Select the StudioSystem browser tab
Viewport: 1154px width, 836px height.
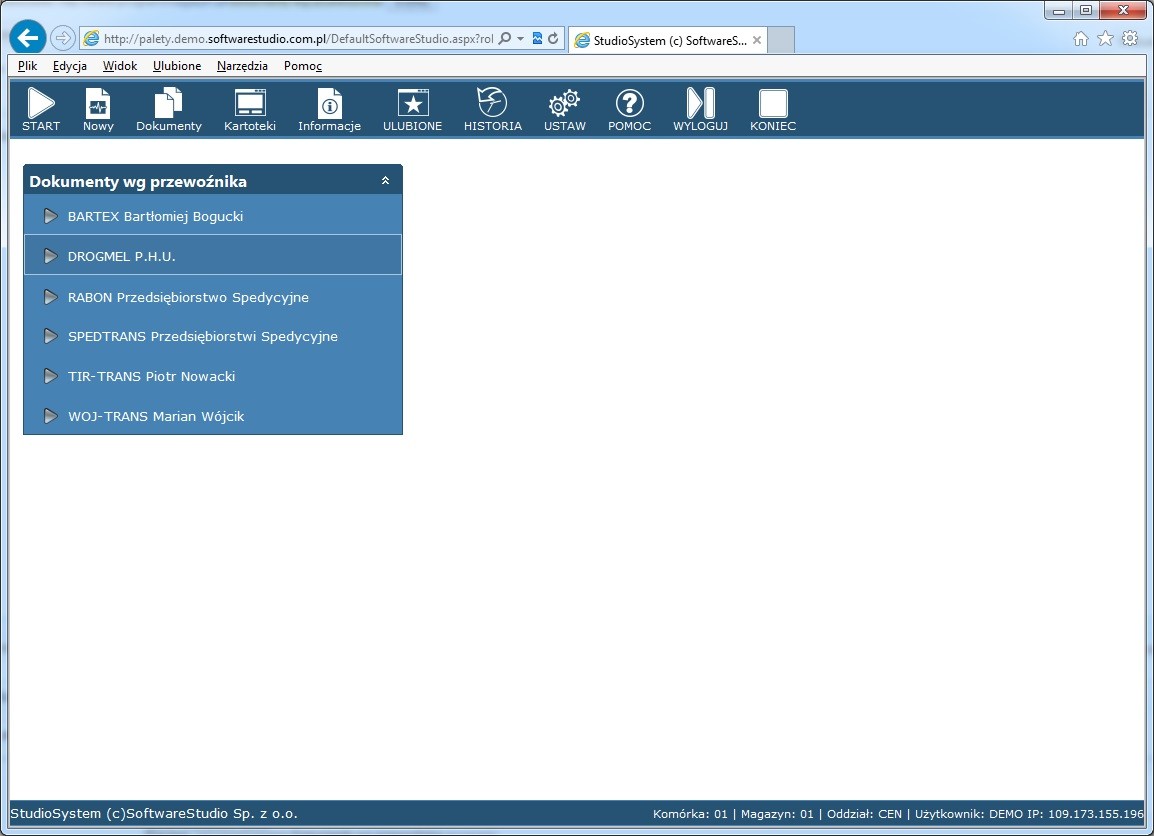[668, 40]
